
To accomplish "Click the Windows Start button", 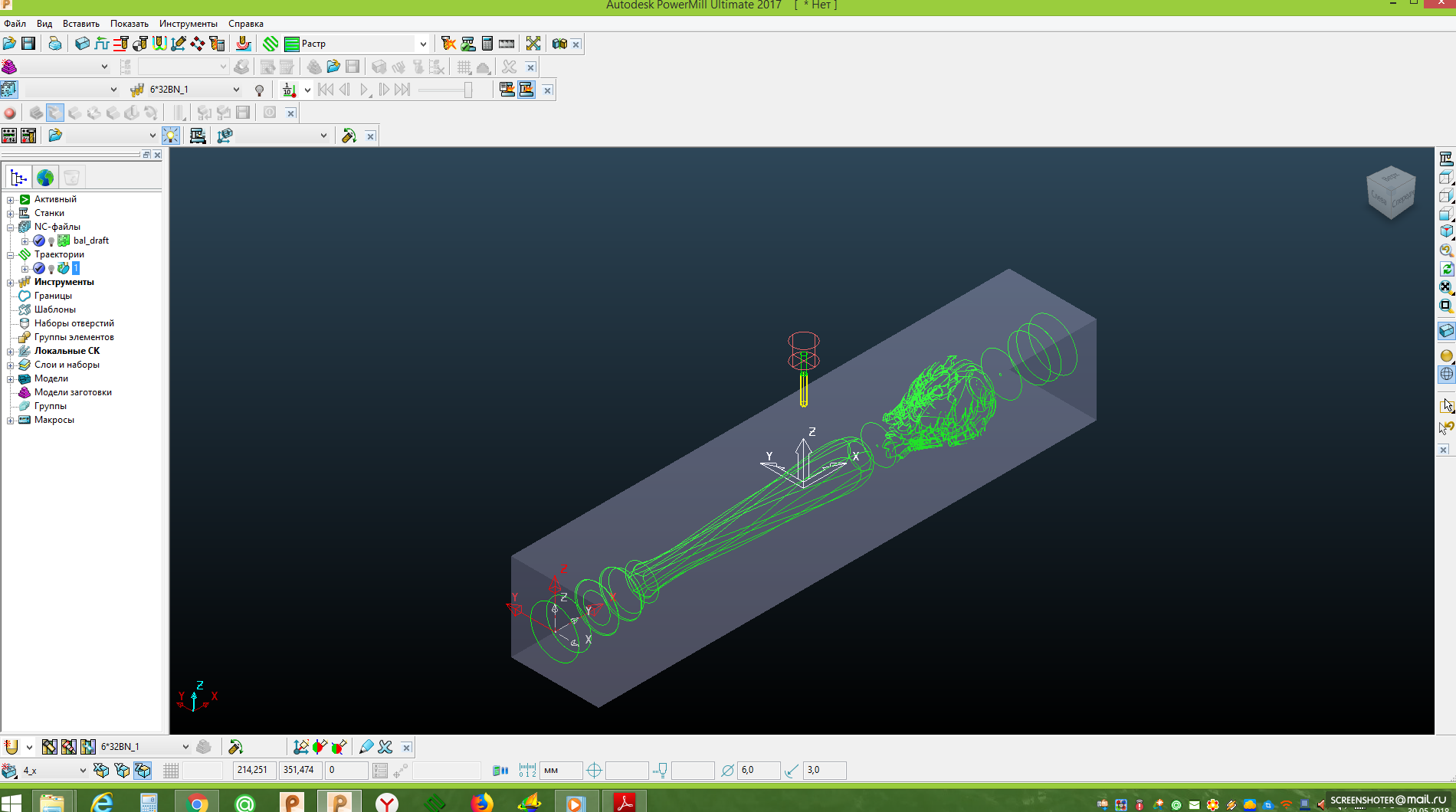I will pyautogui.click(x=11, y=802).
